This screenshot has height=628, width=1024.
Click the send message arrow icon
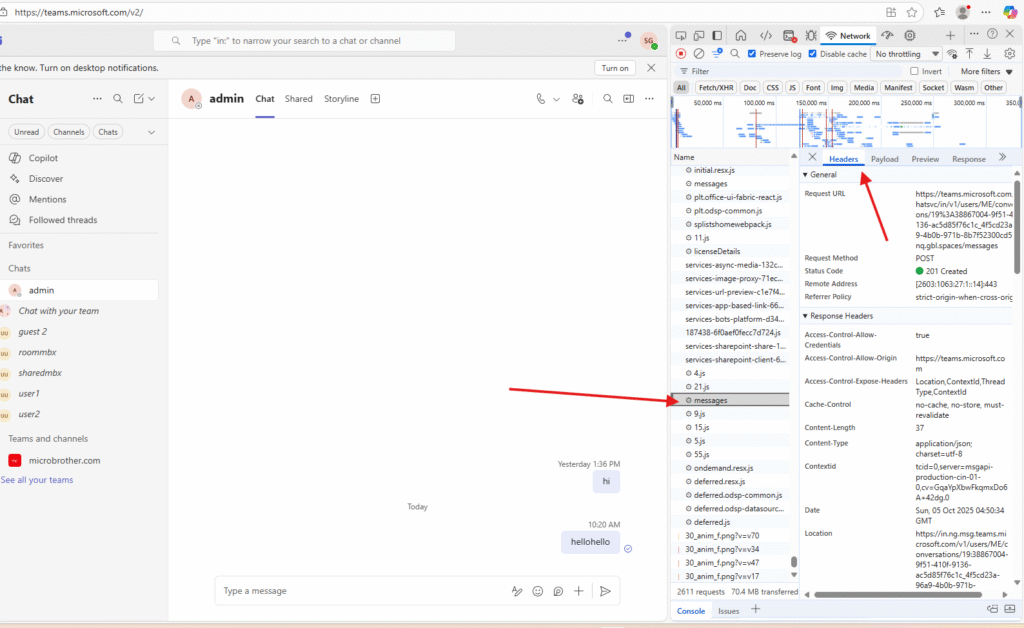pyautogui.click(x=605, y=591)
